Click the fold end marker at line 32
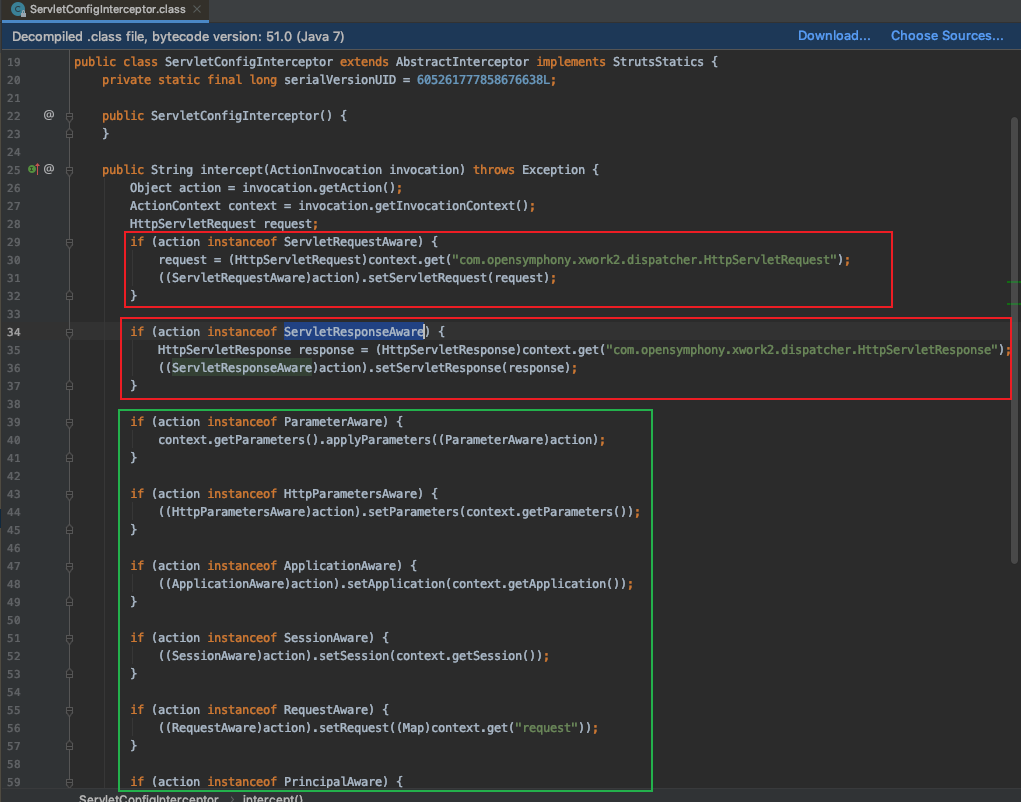The image size is (1021, 802). (69, 296)
